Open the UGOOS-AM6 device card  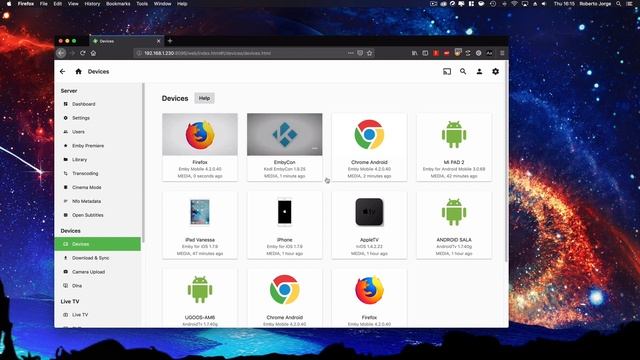click(200, 298)
